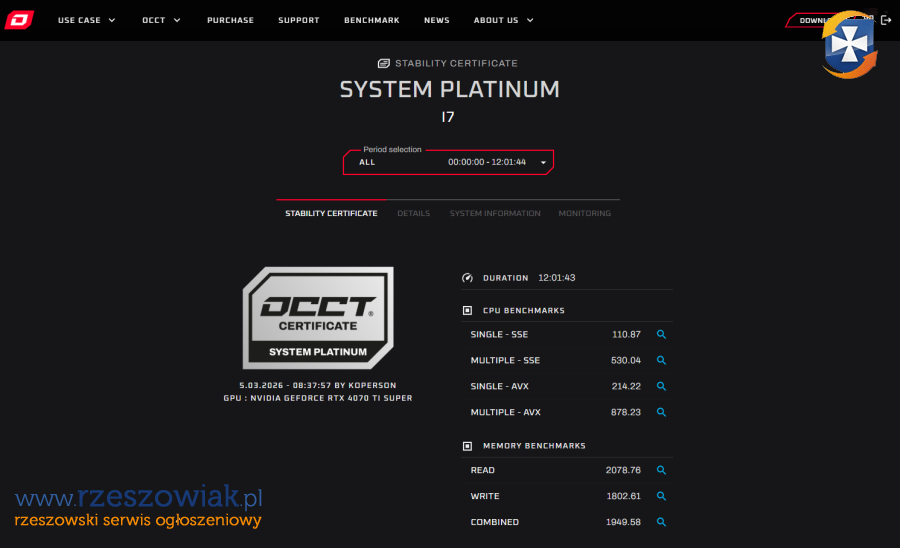Click the CPU Benchmarks section icon

(x=467, y=311)
